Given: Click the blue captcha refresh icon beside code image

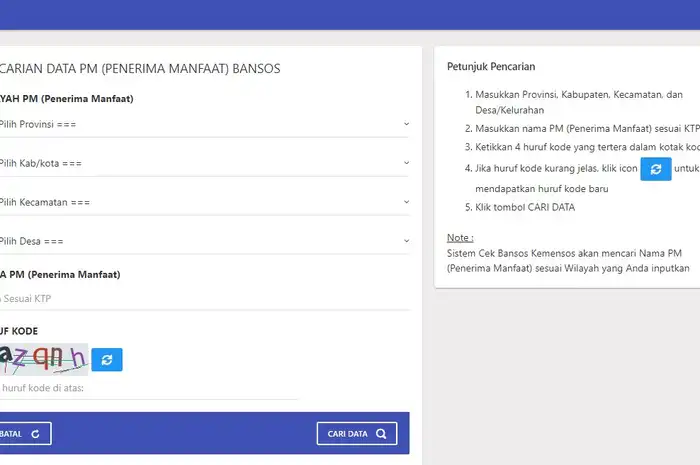Looking at the screenshot, I should point(107,360).
